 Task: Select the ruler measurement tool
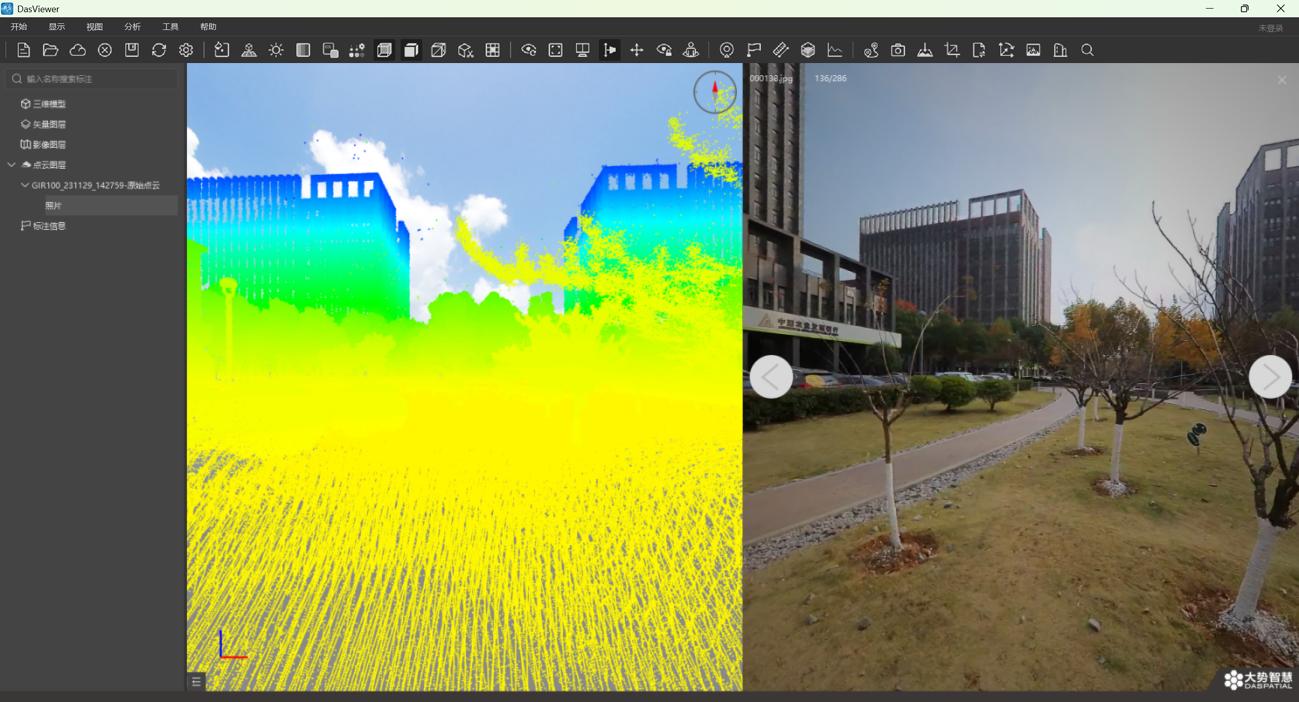point(781,50)
